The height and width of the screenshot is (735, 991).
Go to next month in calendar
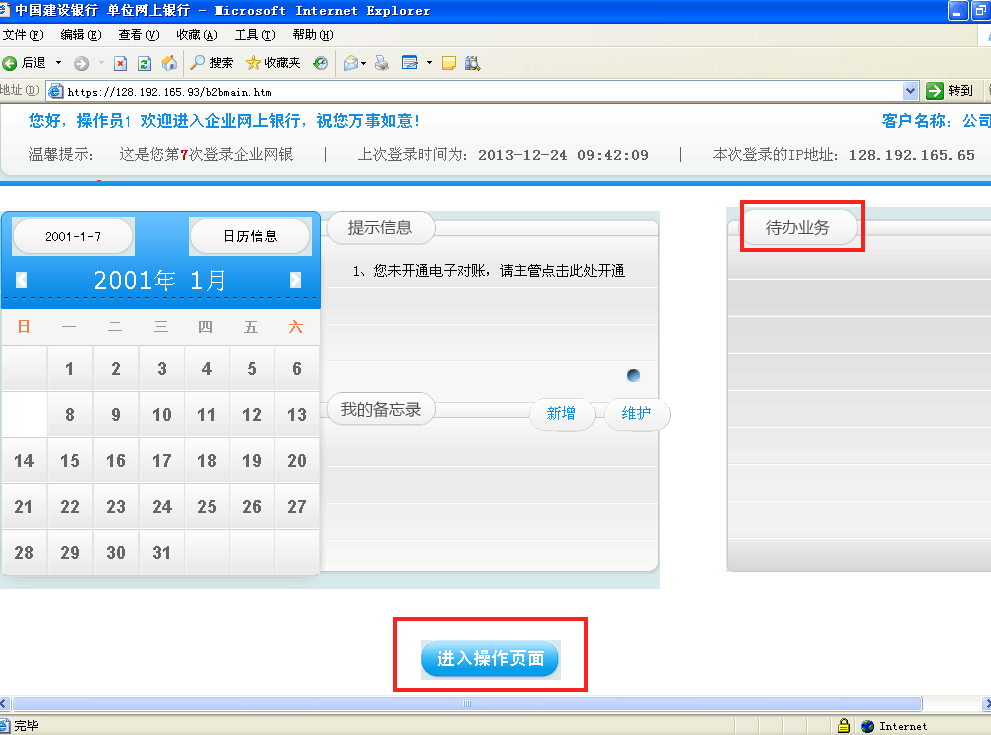point(295,280)
